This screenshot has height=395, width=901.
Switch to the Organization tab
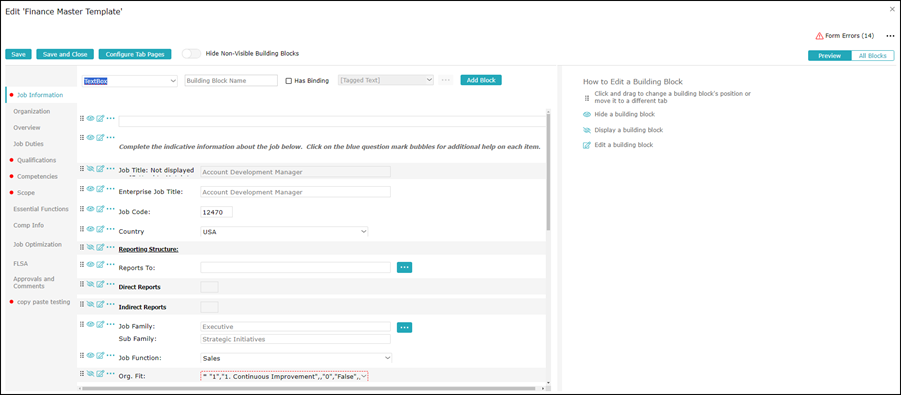point(32,112)
